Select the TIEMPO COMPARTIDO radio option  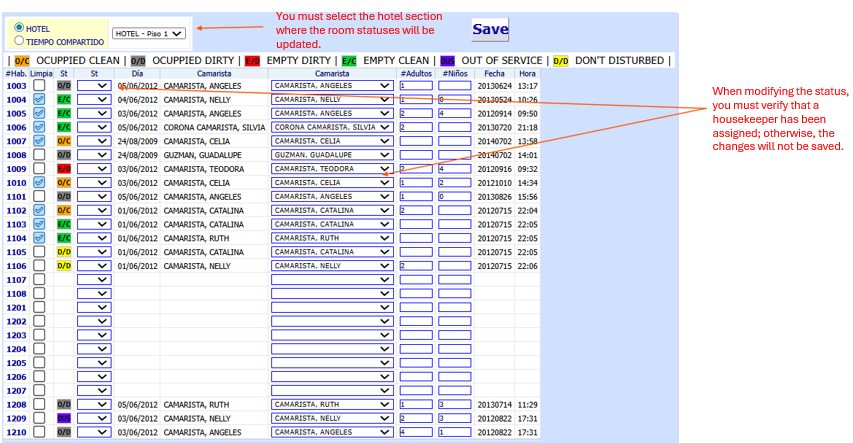pyautogui.click(x=19, y=41)
